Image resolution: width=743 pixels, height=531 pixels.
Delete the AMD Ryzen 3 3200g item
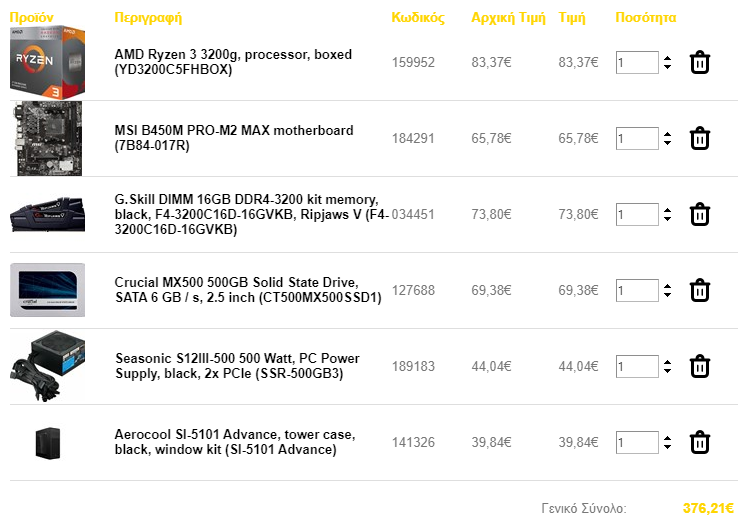coord(699,63)
